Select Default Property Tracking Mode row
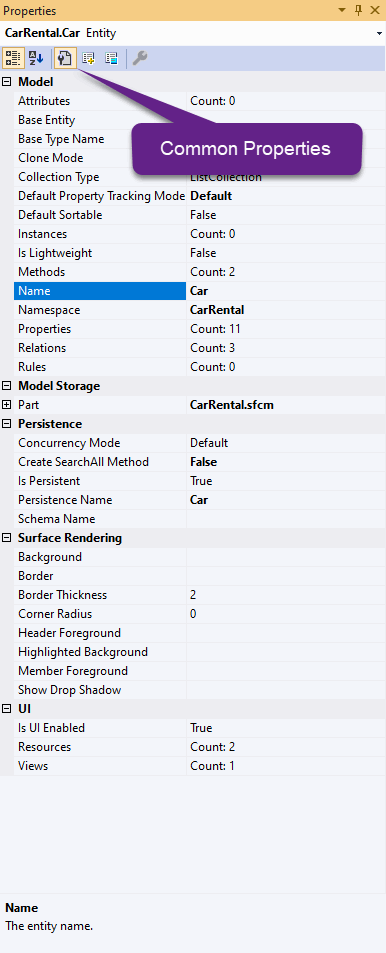386x953 pixels. [x=199, y=196]
